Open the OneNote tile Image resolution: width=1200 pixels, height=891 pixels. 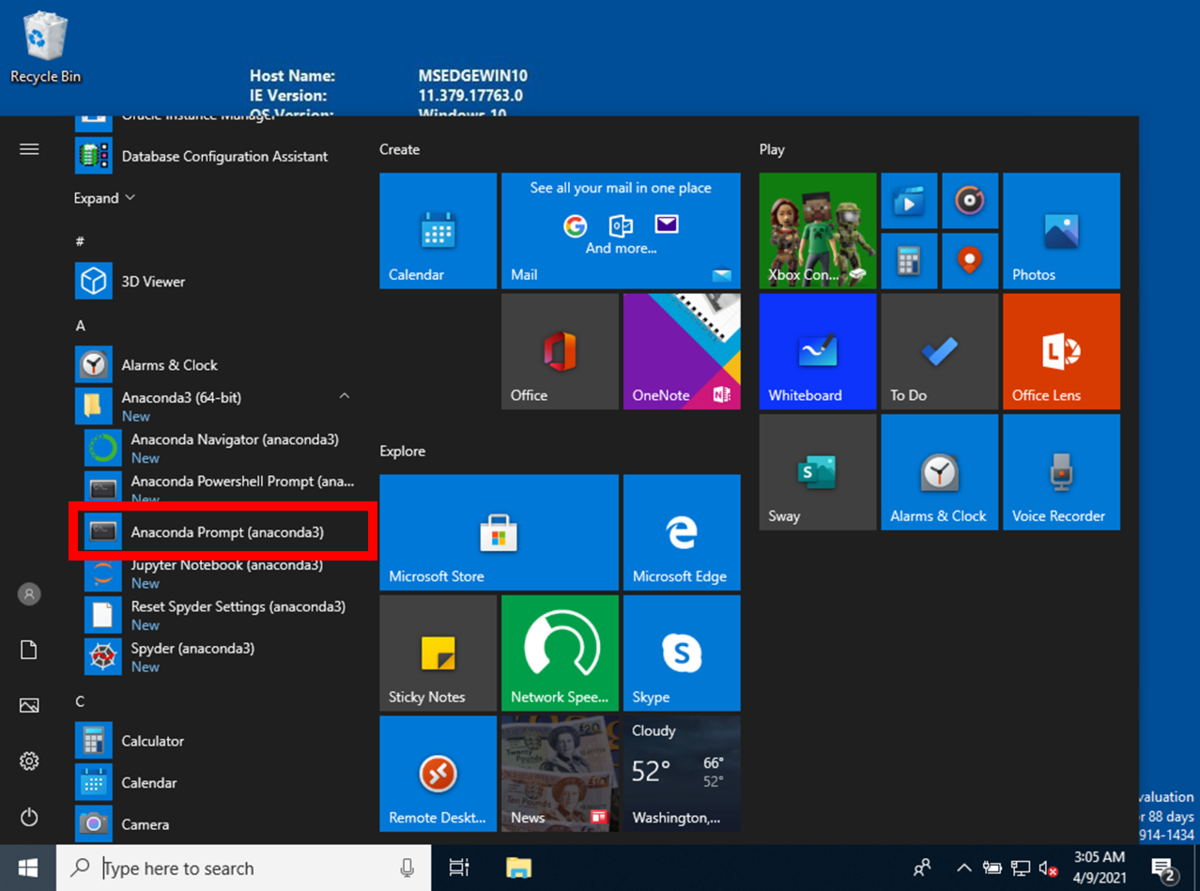[682, 352]
